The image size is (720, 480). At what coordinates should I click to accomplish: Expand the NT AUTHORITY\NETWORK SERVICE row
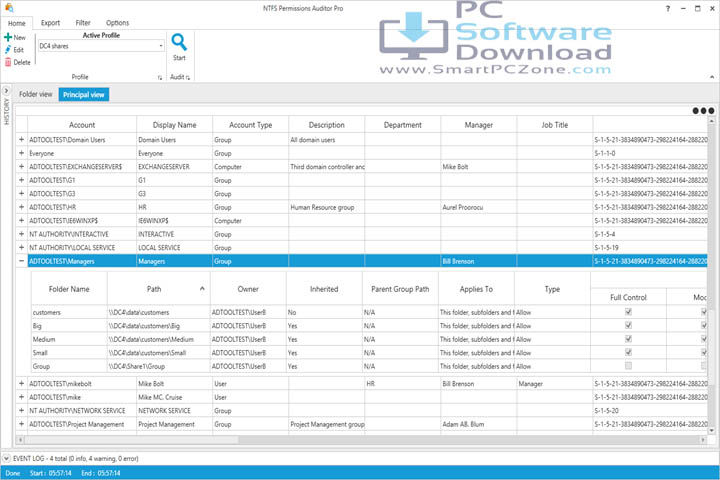point(22,410)
